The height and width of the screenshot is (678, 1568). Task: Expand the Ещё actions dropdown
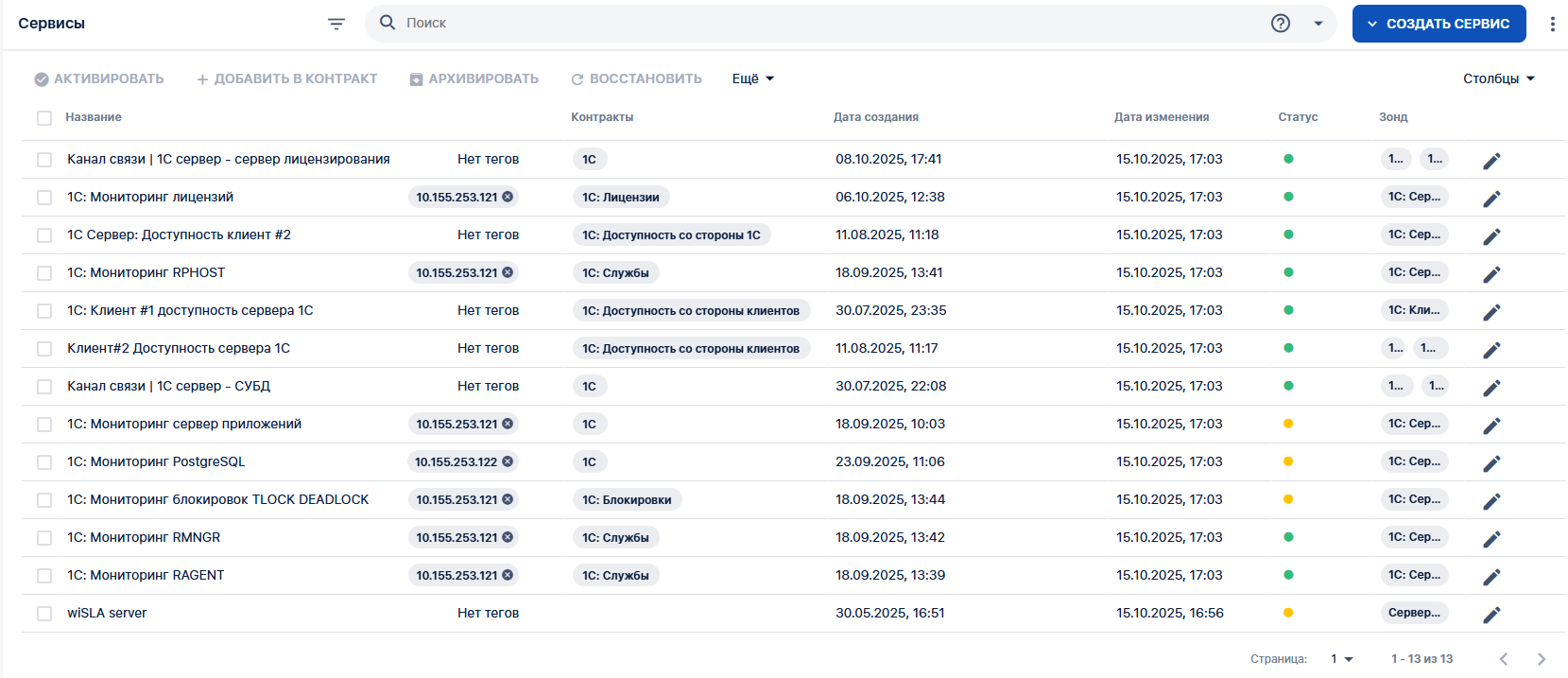click(x=752, y=78)
